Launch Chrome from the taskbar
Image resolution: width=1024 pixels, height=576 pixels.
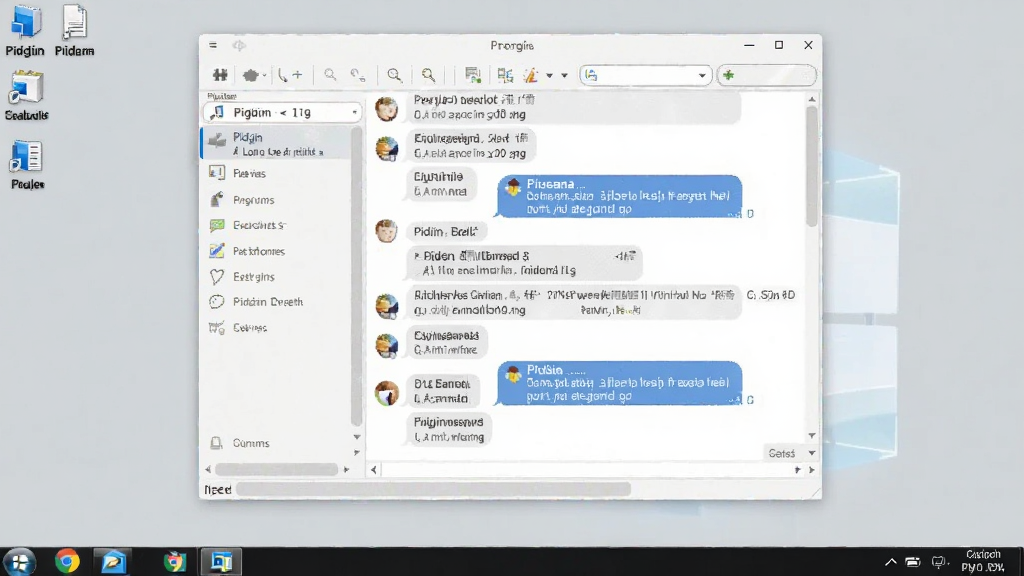tap(67, 562)
